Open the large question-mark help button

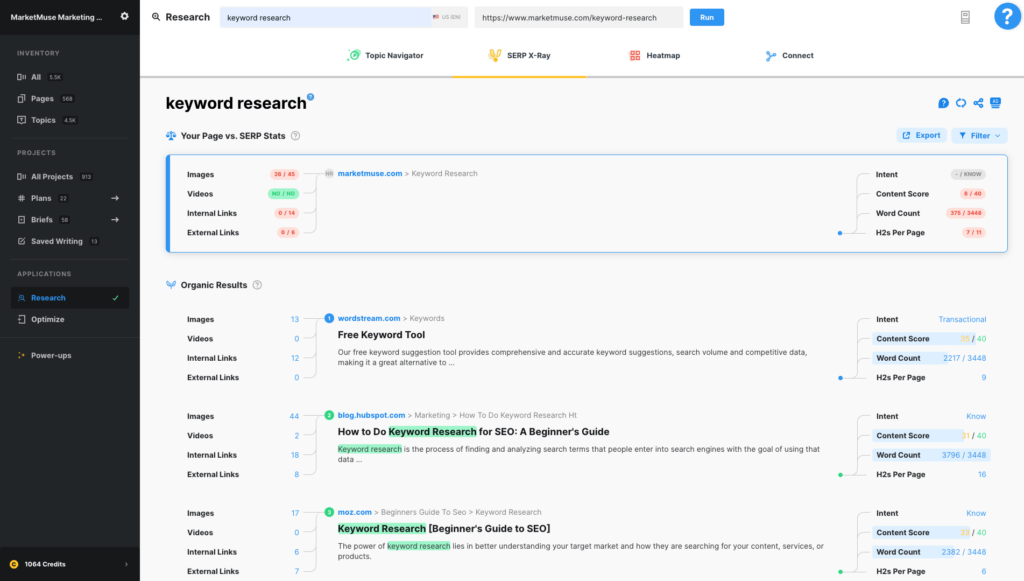coord(1007,16)
